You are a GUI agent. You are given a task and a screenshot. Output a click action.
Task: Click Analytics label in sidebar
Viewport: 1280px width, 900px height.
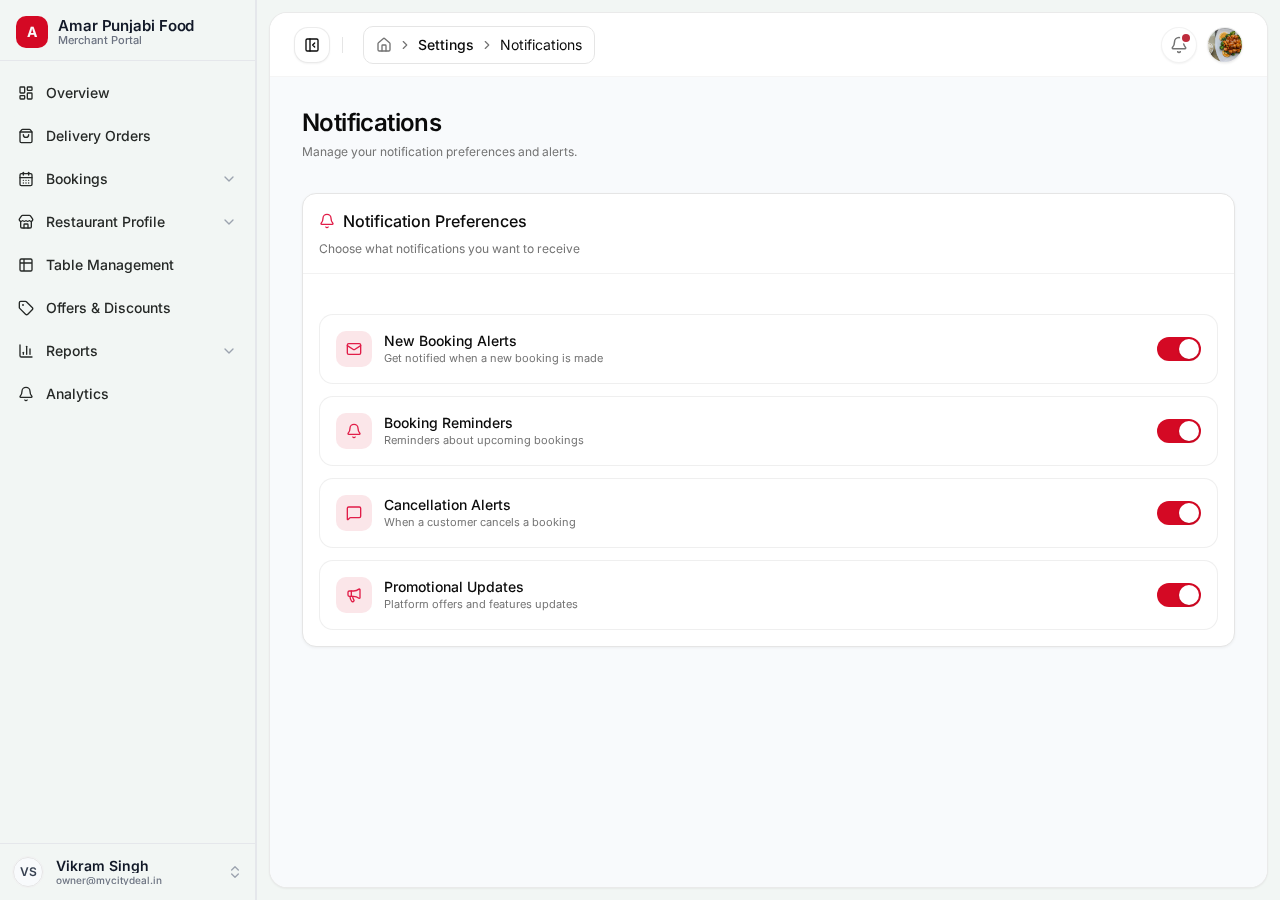point(77,394)
